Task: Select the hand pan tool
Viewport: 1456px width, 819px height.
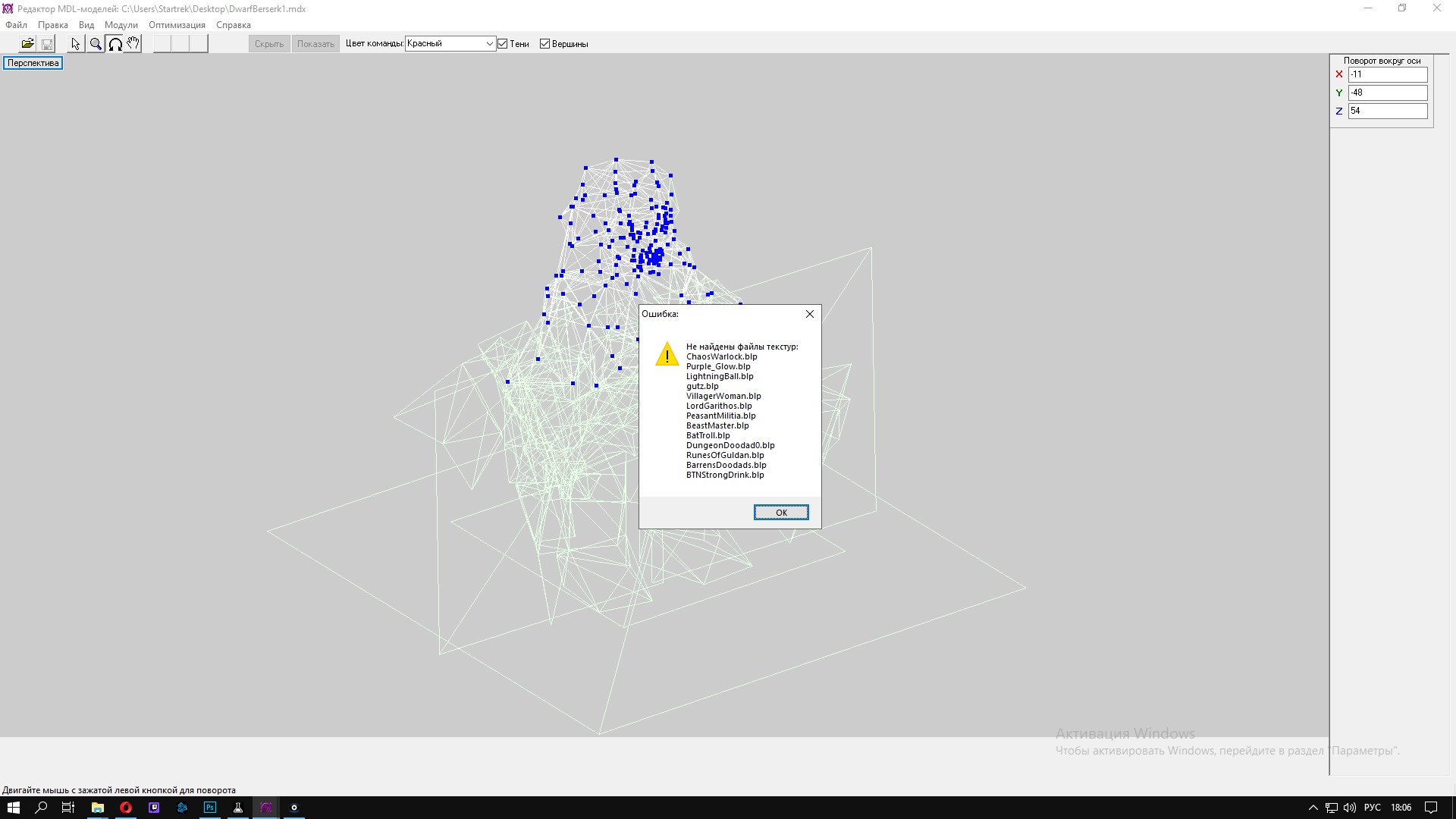Action: pyautogui.click(x=133, y=44)
